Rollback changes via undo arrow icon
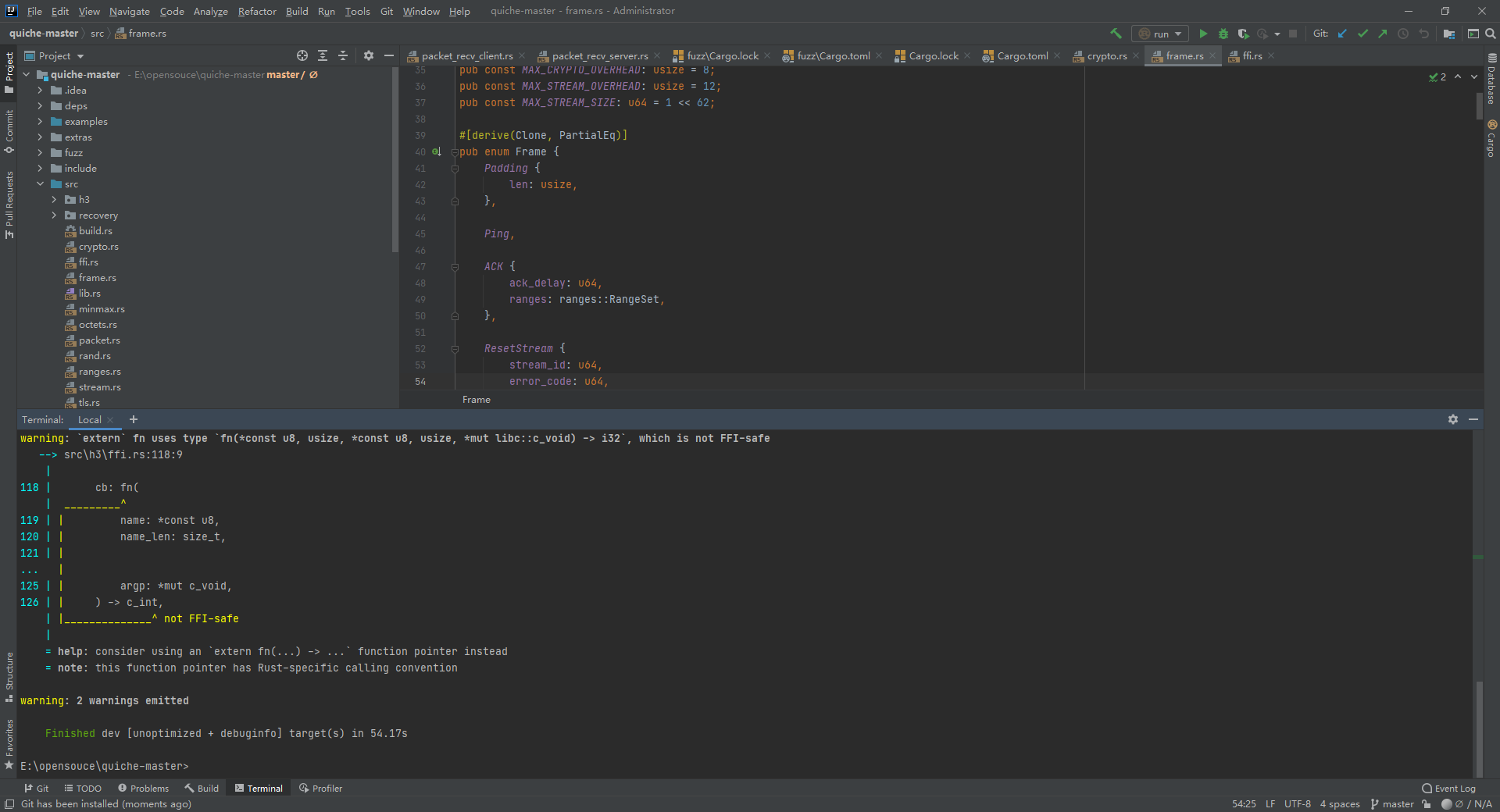 click(x=1423, y=34)
